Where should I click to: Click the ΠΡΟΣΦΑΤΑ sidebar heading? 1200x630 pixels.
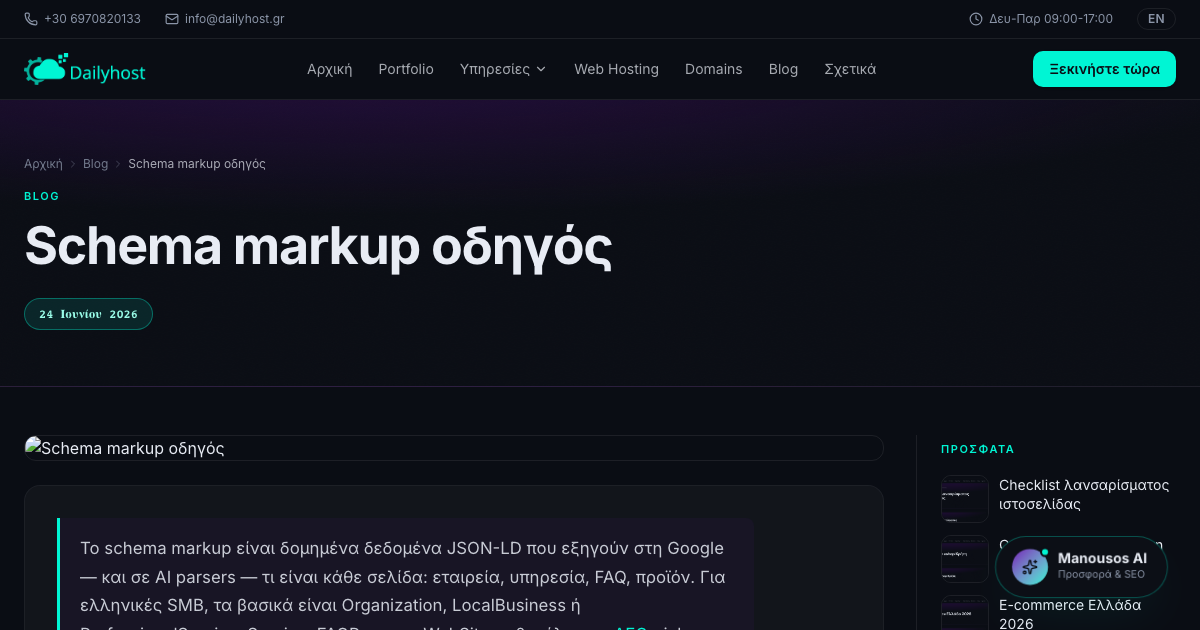[x=978, y=450]
